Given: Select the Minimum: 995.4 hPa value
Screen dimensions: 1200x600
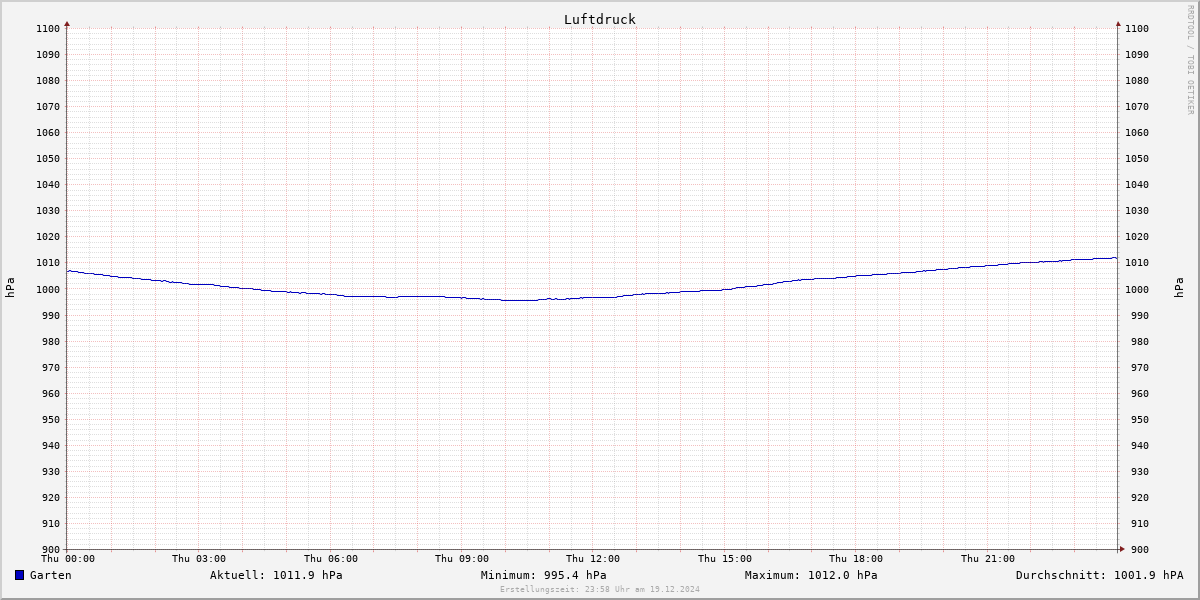Looking at the screenshot, I should pyautogui.click(x=543, y=575).
